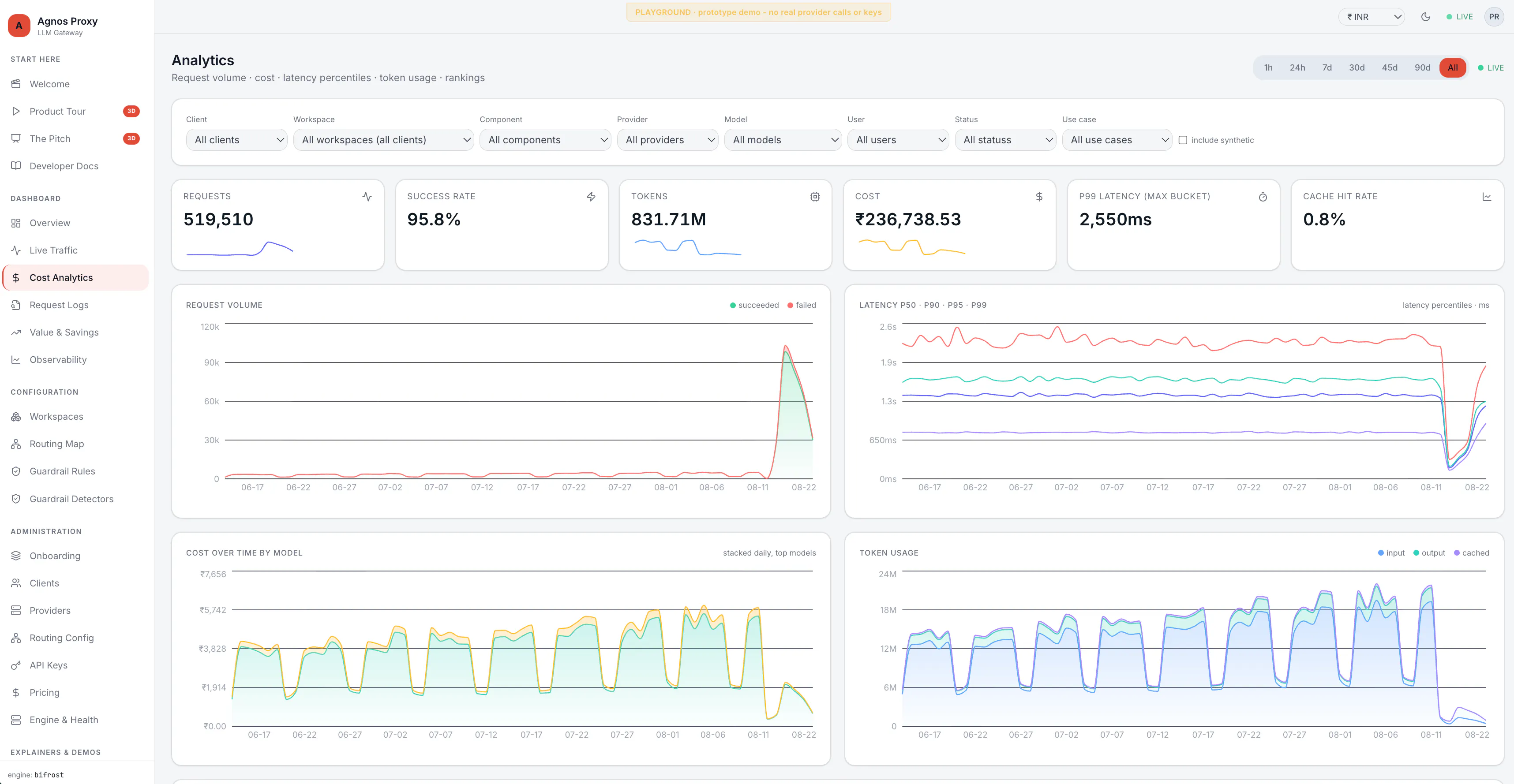Select the 24h time range tab
Screen dimensions: 1514x784
coord(1297,67)
